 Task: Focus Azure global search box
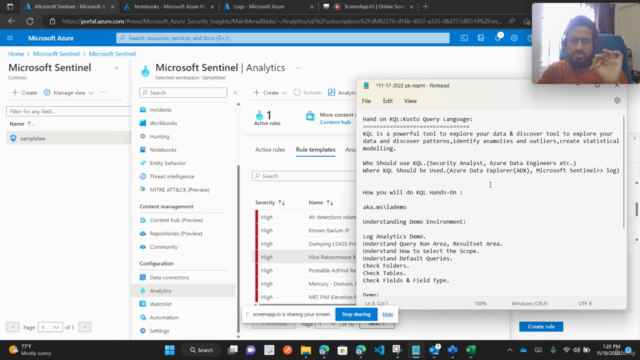click(283, 38)
